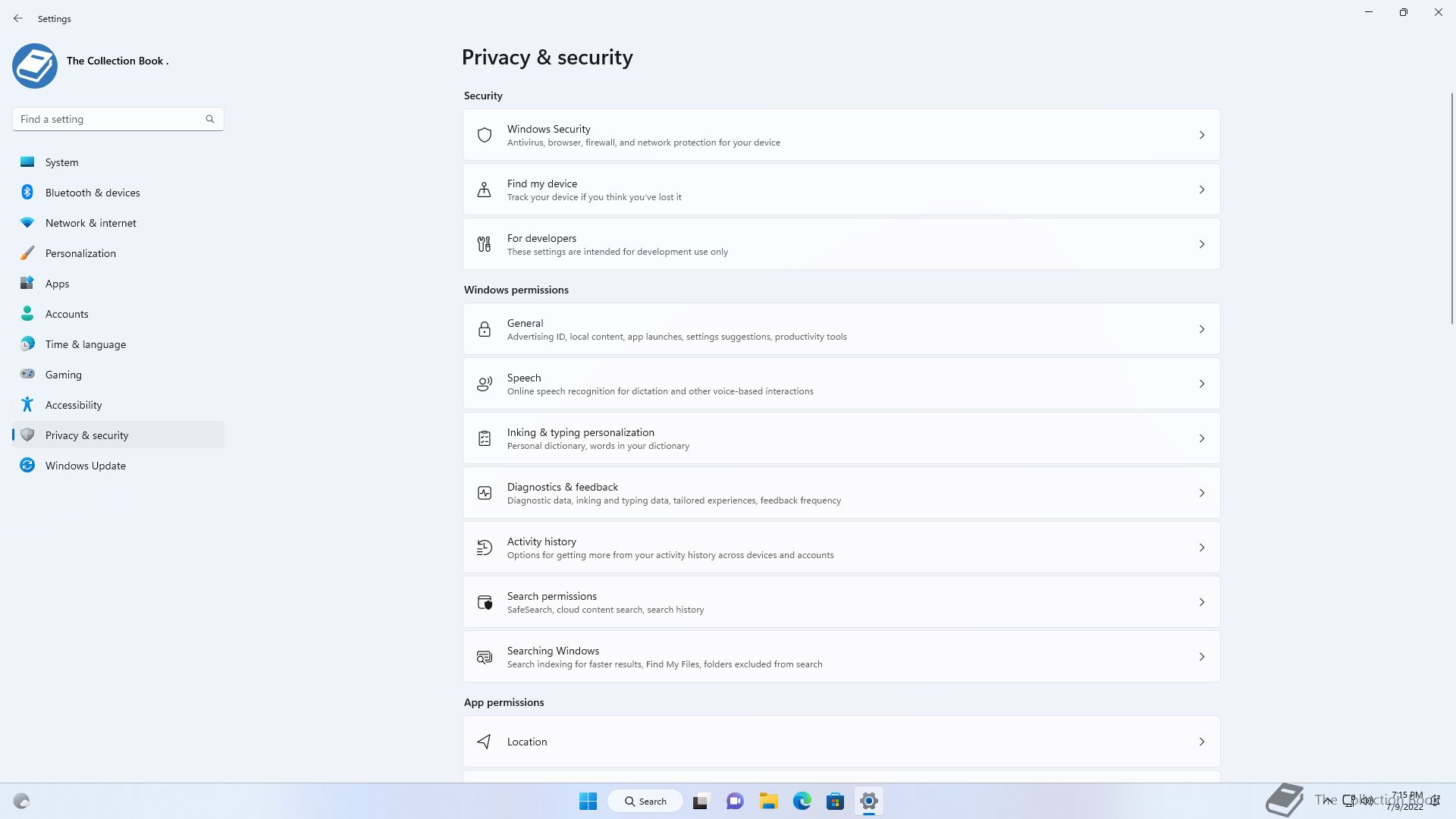The image size is (1456, 819).
Task: Go back using the back arrow
Action: coord(18,18)
